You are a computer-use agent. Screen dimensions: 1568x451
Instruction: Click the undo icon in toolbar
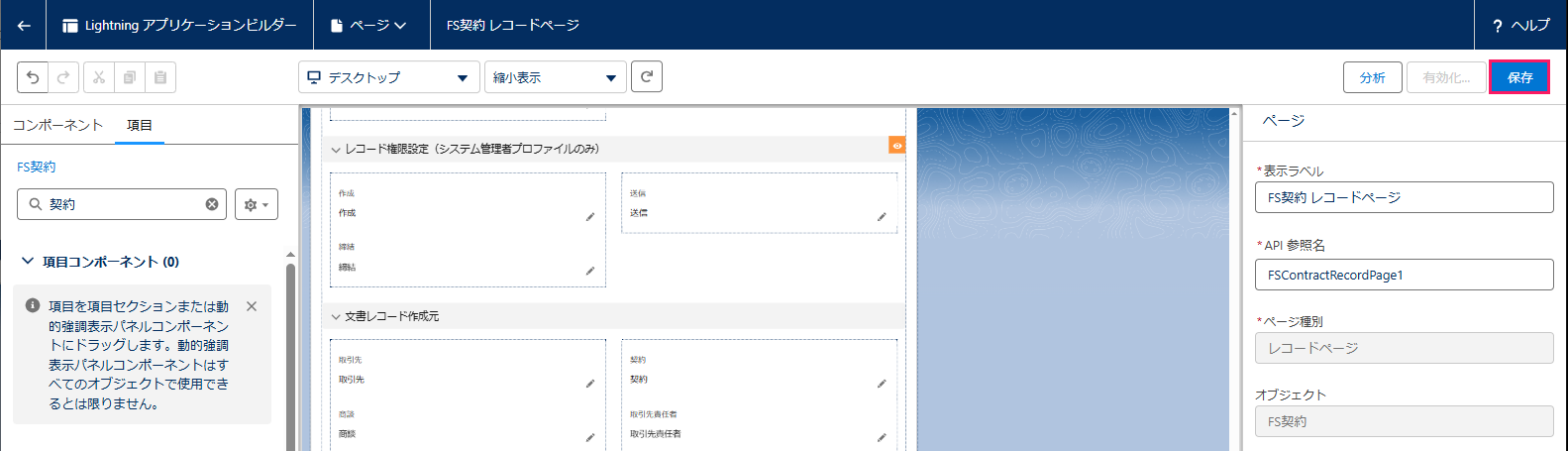pos(33,77)
